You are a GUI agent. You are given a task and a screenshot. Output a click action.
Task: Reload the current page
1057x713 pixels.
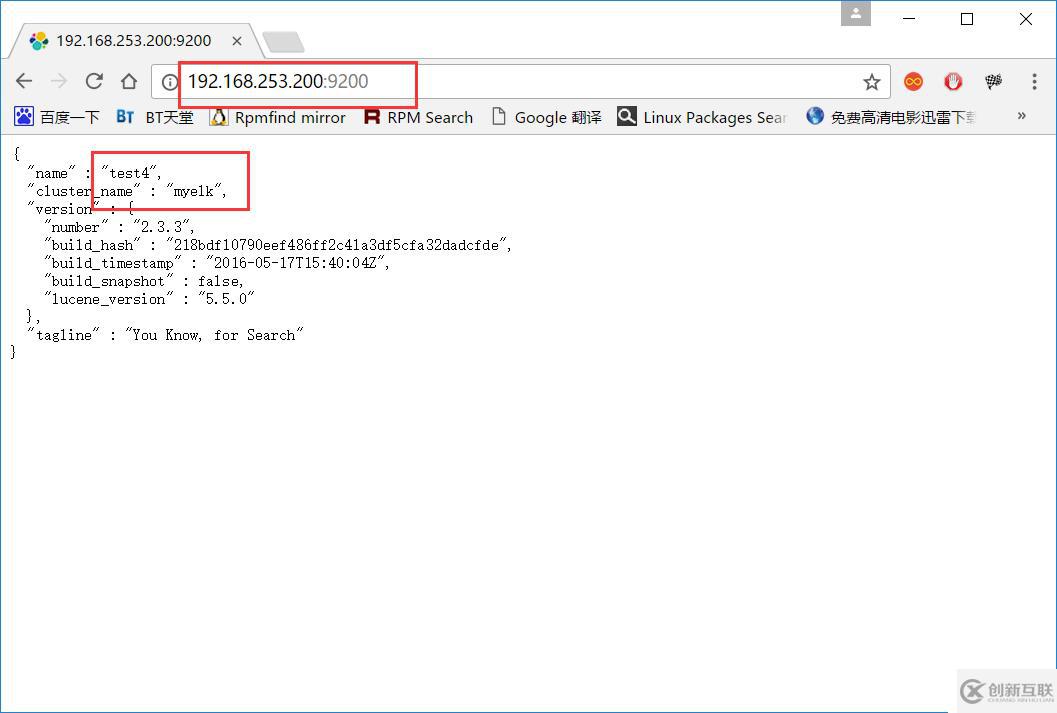(94, 82)
